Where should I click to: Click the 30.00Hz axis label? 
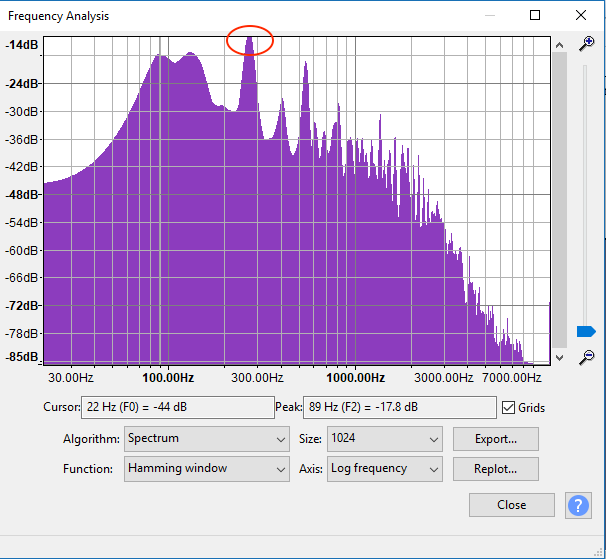(x=71, y=378)
